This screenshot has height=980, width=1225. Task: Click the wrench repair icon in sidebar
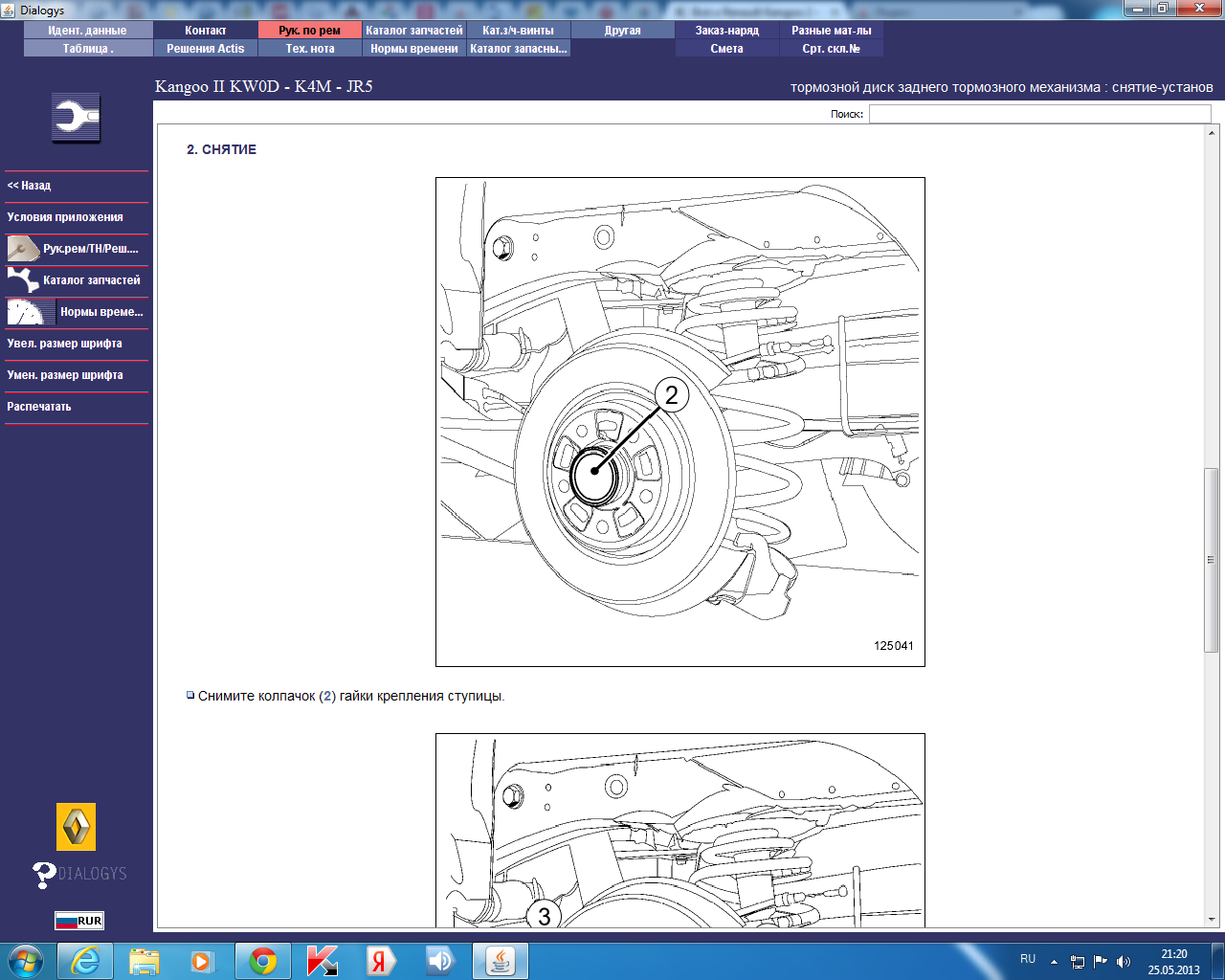pos(76,119)
